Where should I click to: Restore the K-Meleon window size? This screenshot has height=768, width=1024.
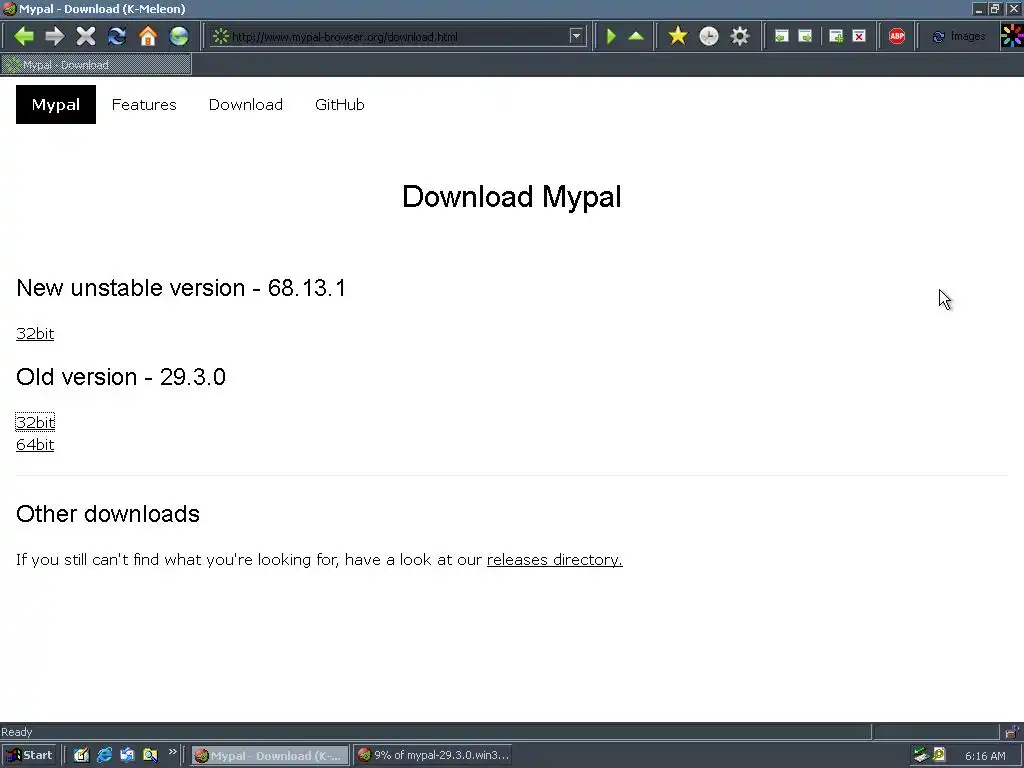tap(995, 8)
